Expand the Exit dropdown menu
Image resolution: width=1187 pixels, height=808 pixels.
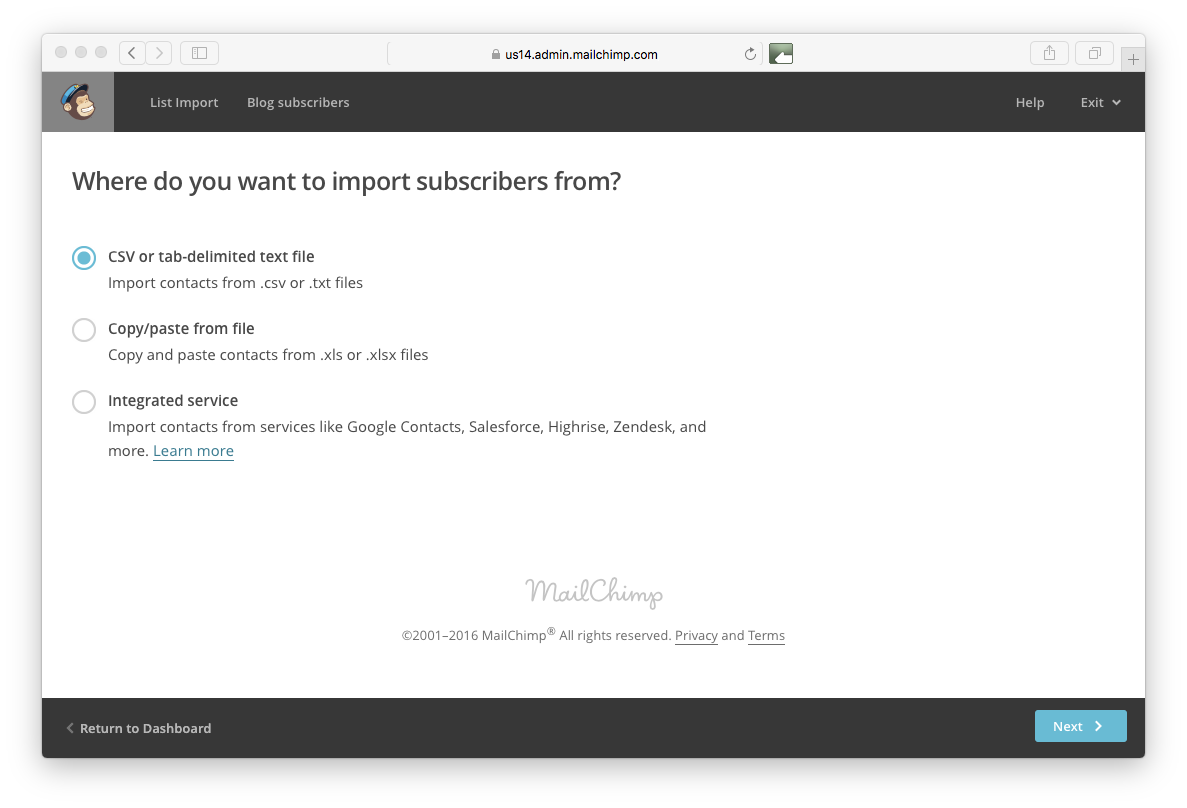point(1100,102)
